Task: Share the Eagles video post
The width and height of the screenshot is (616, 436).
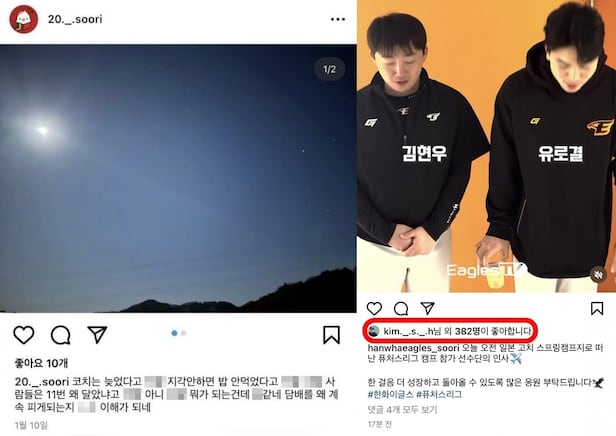Action: [x=427, y=308]
